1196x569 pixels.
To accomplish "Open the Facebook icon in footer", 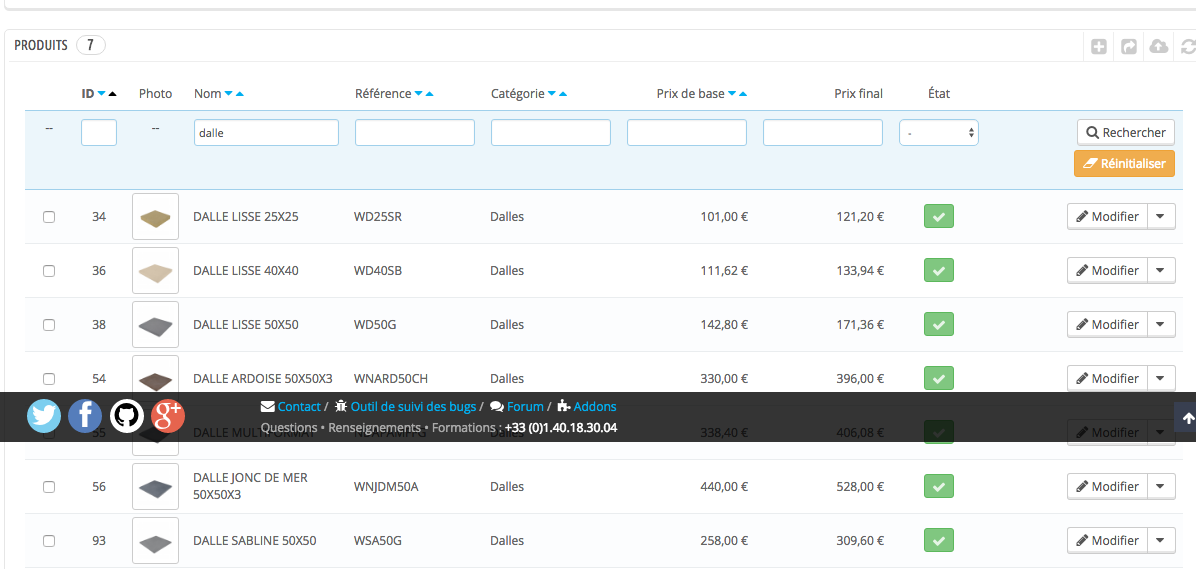I will 85,416.
